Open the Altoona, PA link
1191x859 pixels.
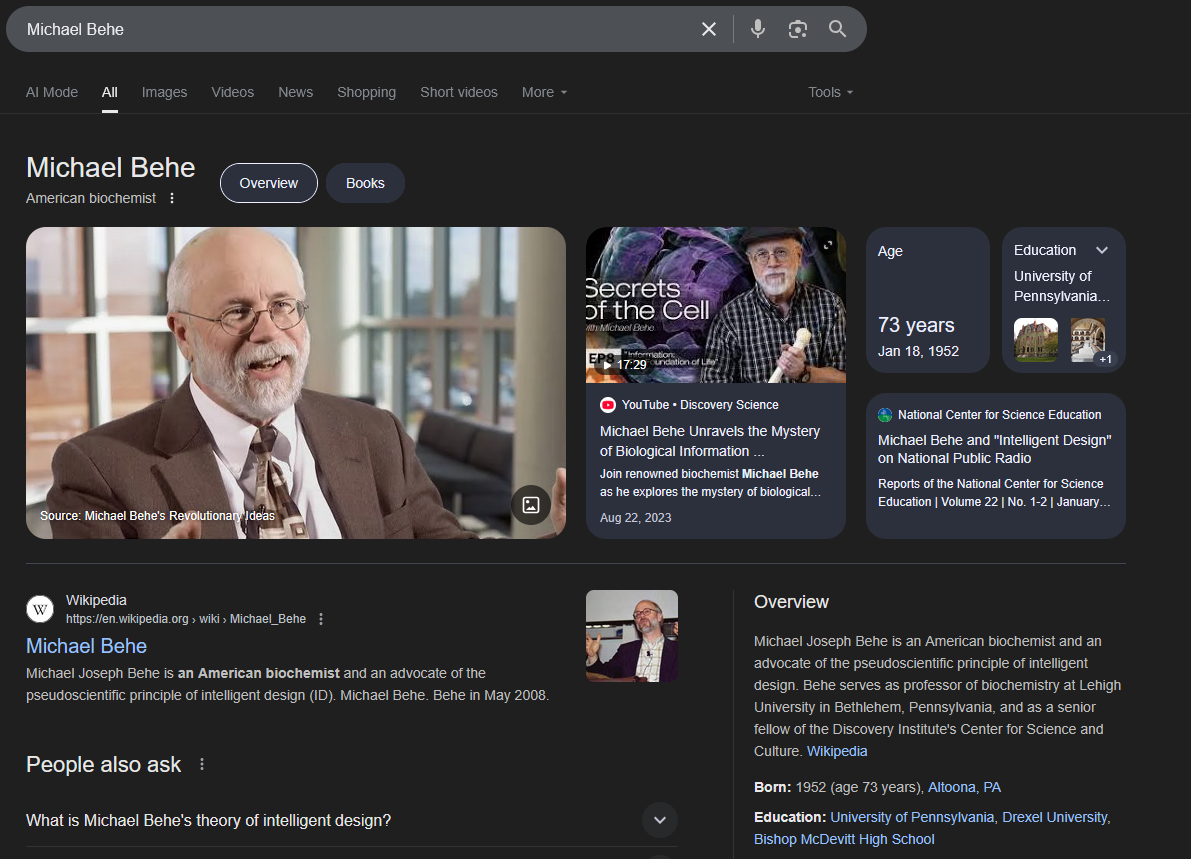(x=965, y=788)
